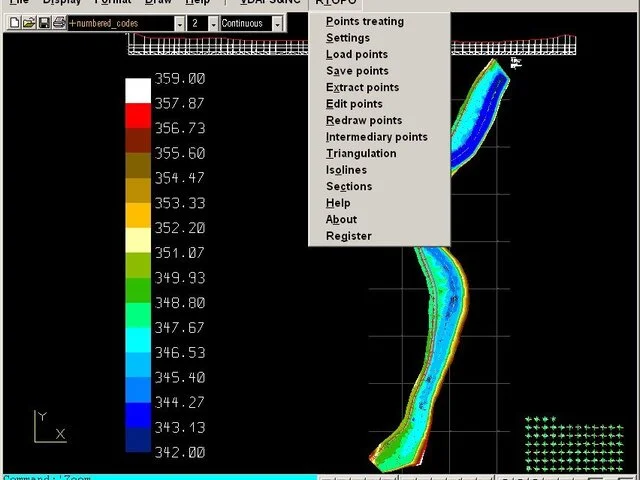Click the X/Y axis coordinate icon
Viewport: 640px width, 480px height.
tap(48, 427)
